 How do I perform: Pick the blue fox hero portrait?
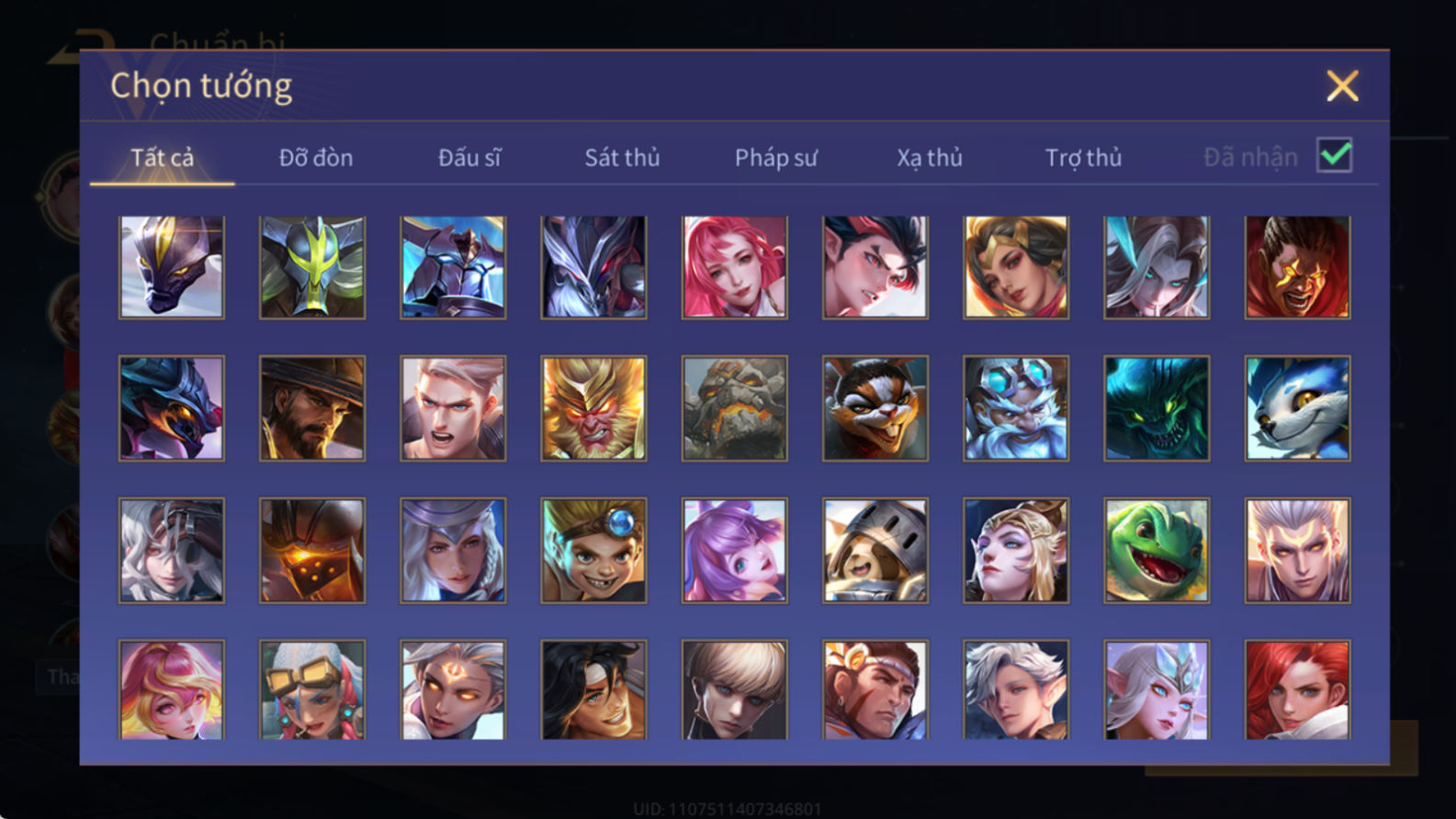1297,409
